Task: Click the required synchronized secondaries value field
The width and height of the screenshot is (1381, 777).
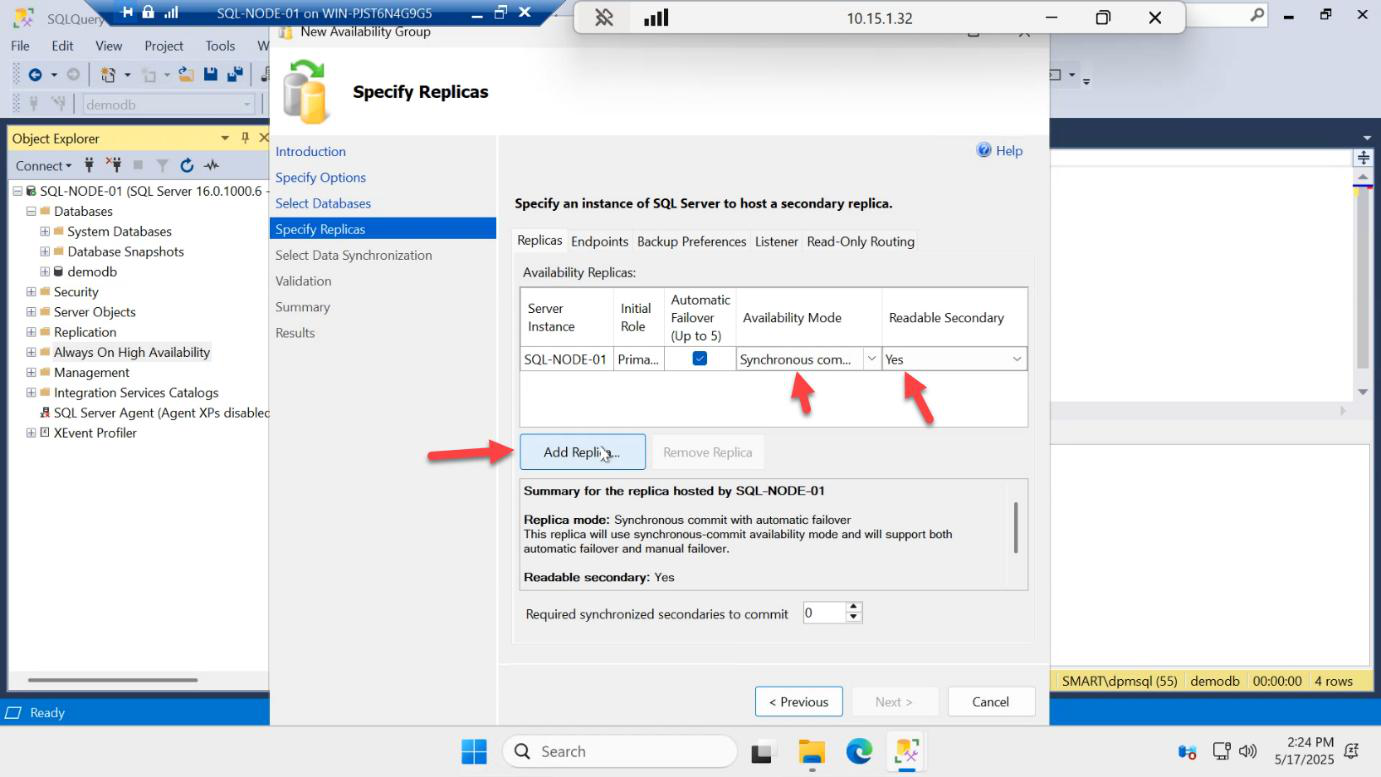Action: [825, 613]
